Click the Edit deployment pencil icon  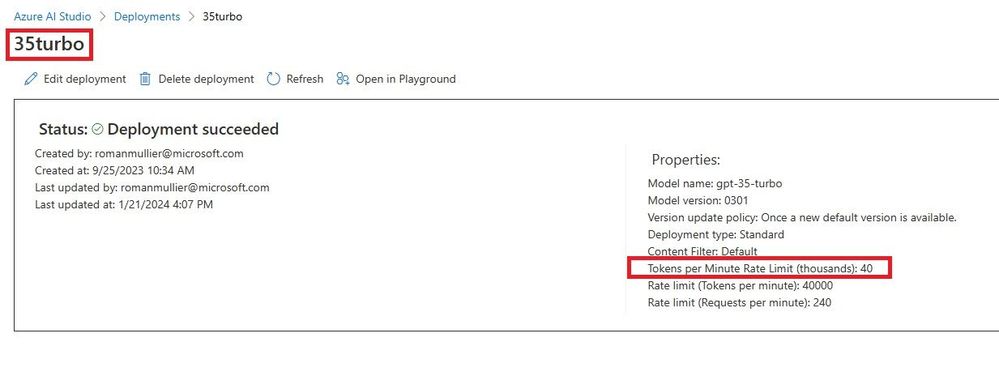coord(31,79)
